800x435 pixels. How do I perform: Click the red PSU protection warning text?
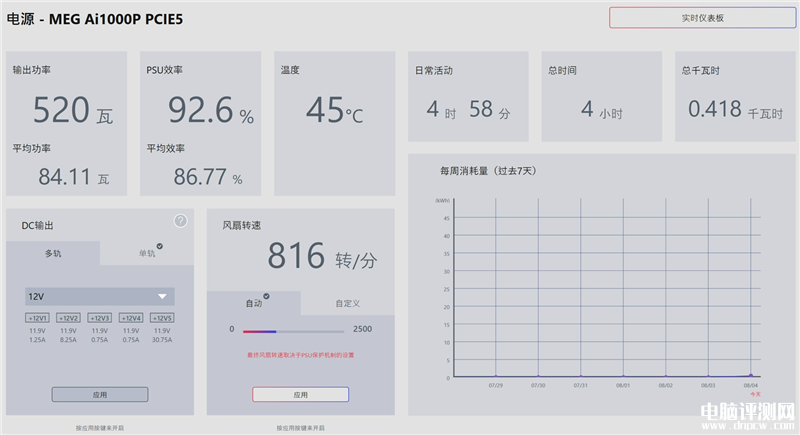(301, 355)
